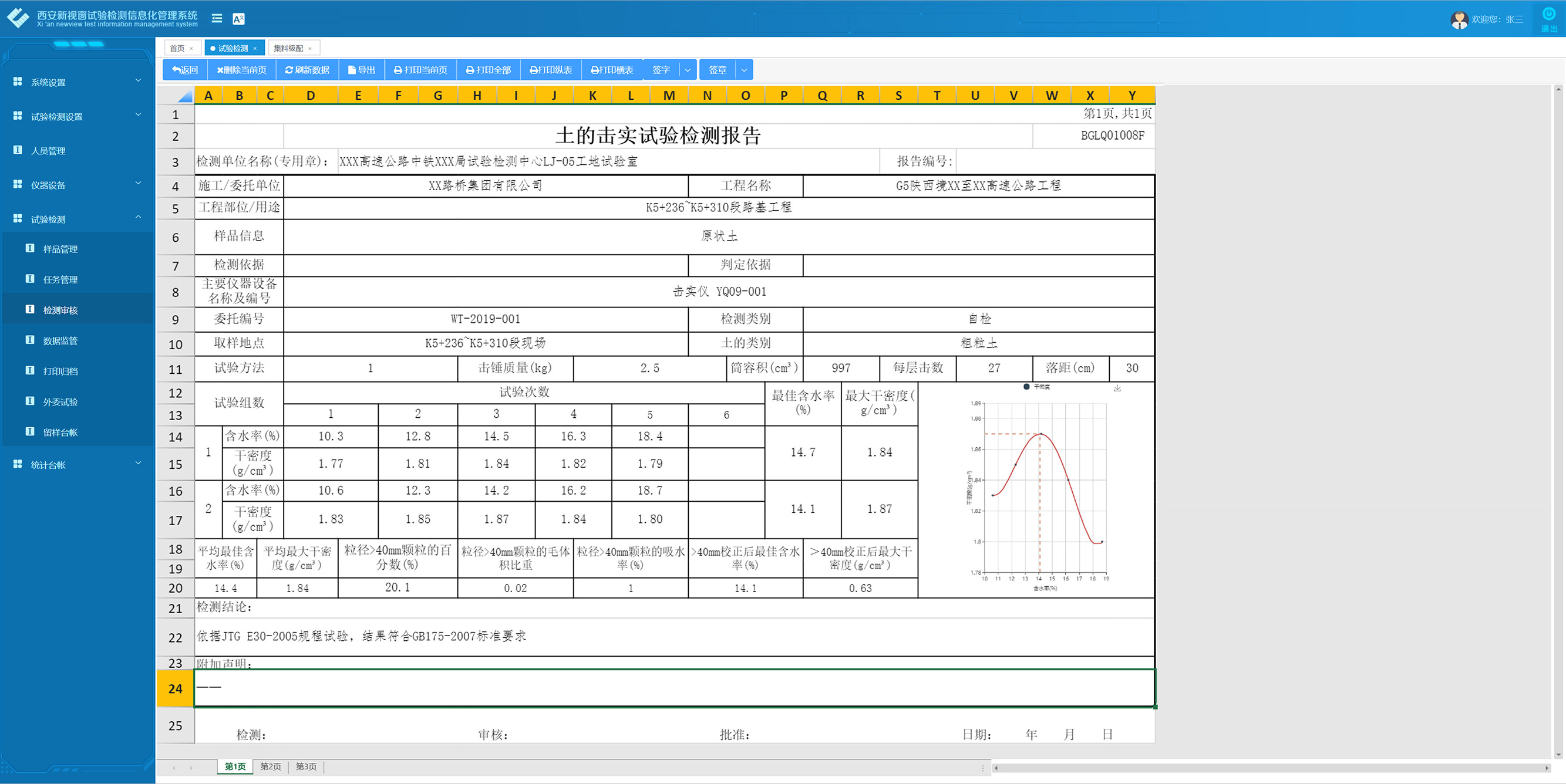Viewport: 1566px width, 784px height.
Task: Click the 数据监管 item icon
Action: coord(30,340)
